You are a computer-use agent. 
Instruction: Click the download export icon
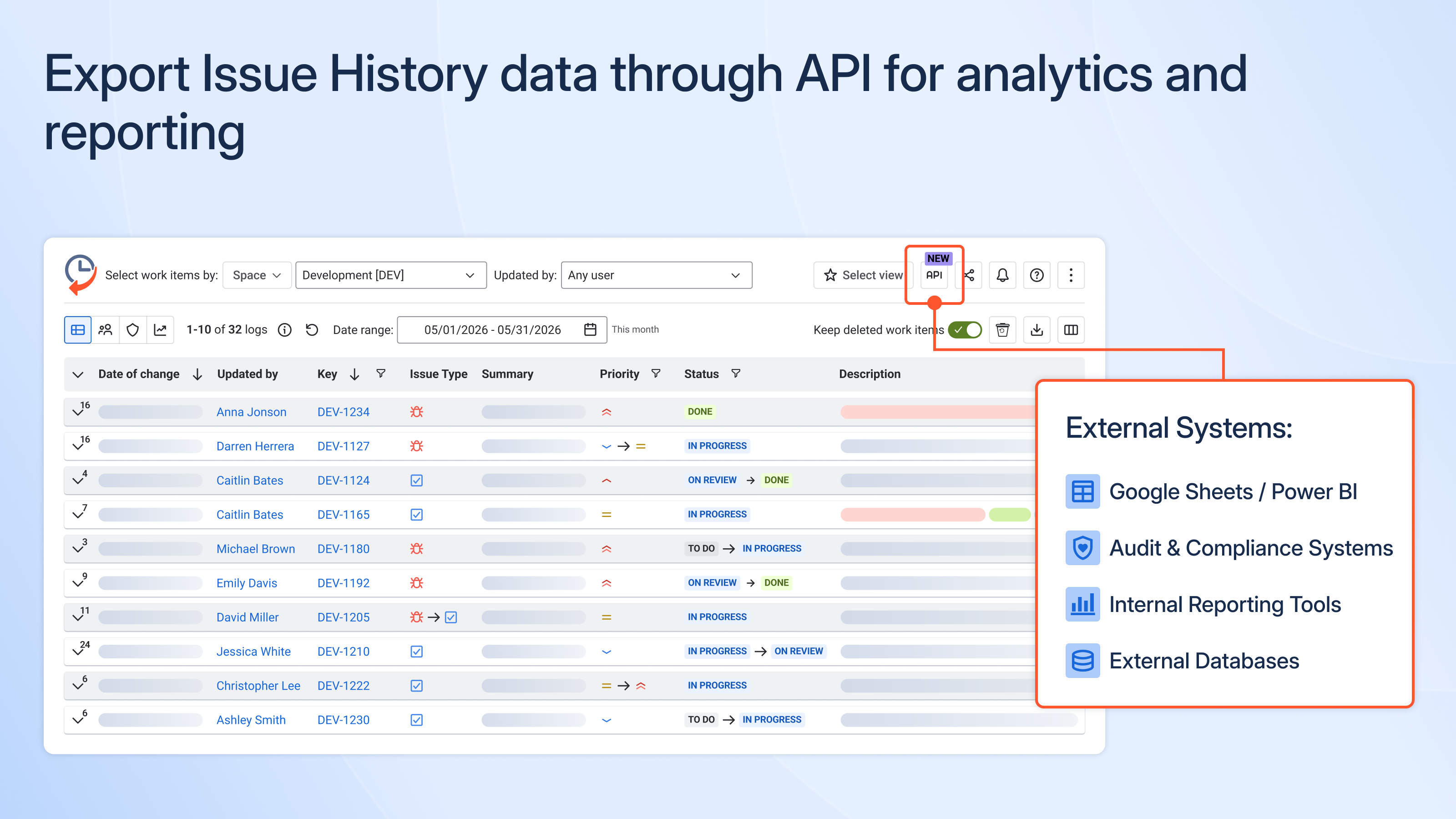[x=1036, y=329]
